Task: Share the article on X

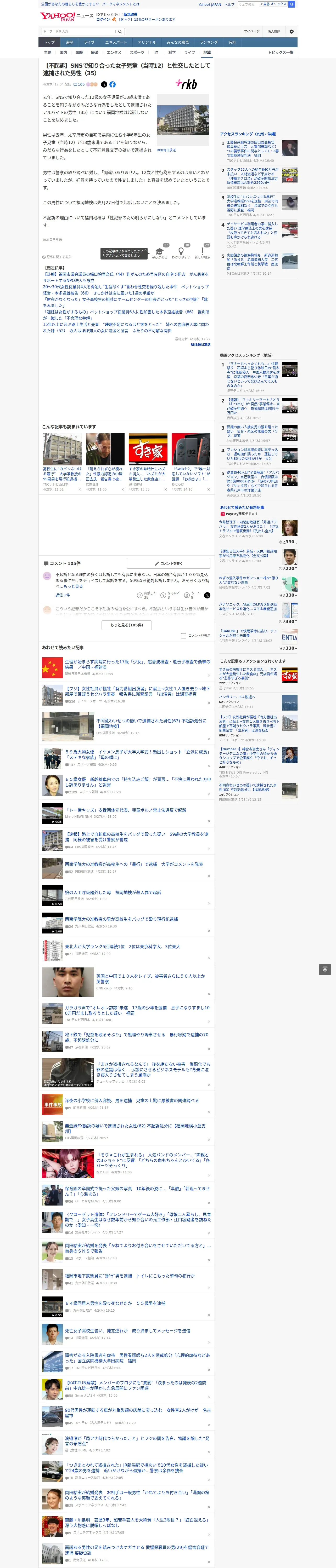Action: (104, 85)
